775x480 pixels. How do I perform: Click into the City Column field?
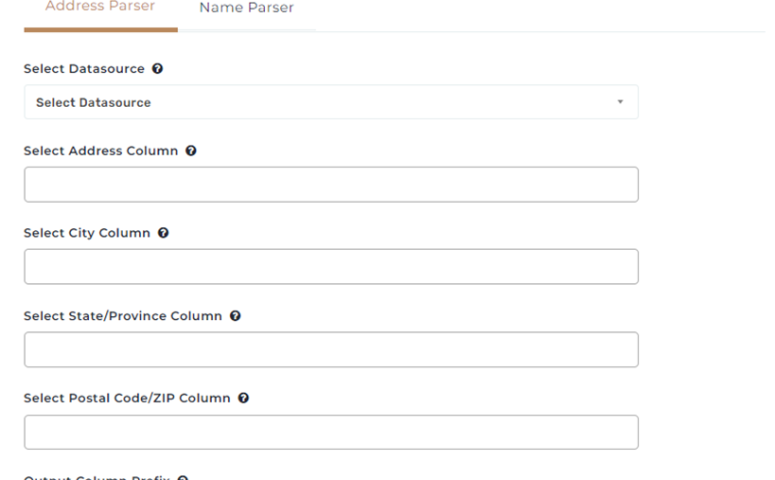330,267
